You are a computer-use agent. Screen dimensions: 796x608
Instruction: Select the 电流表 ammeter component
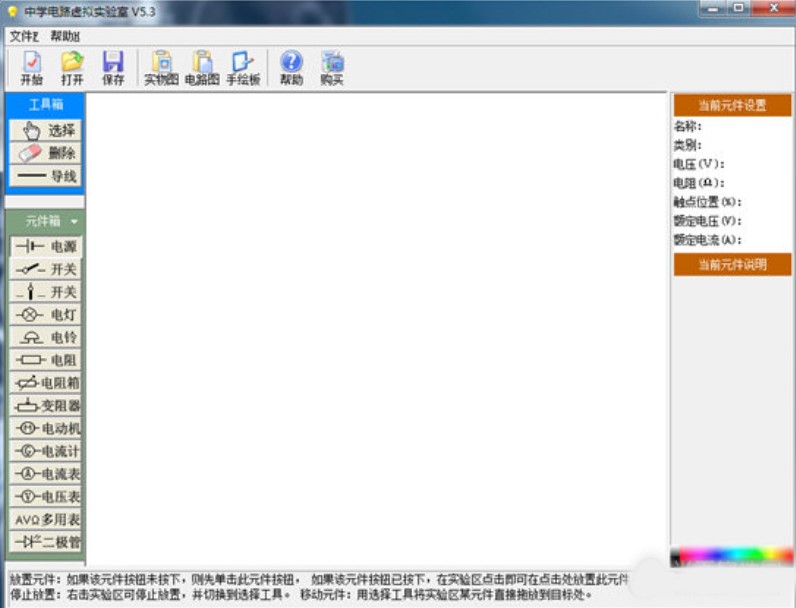point(45,474)
